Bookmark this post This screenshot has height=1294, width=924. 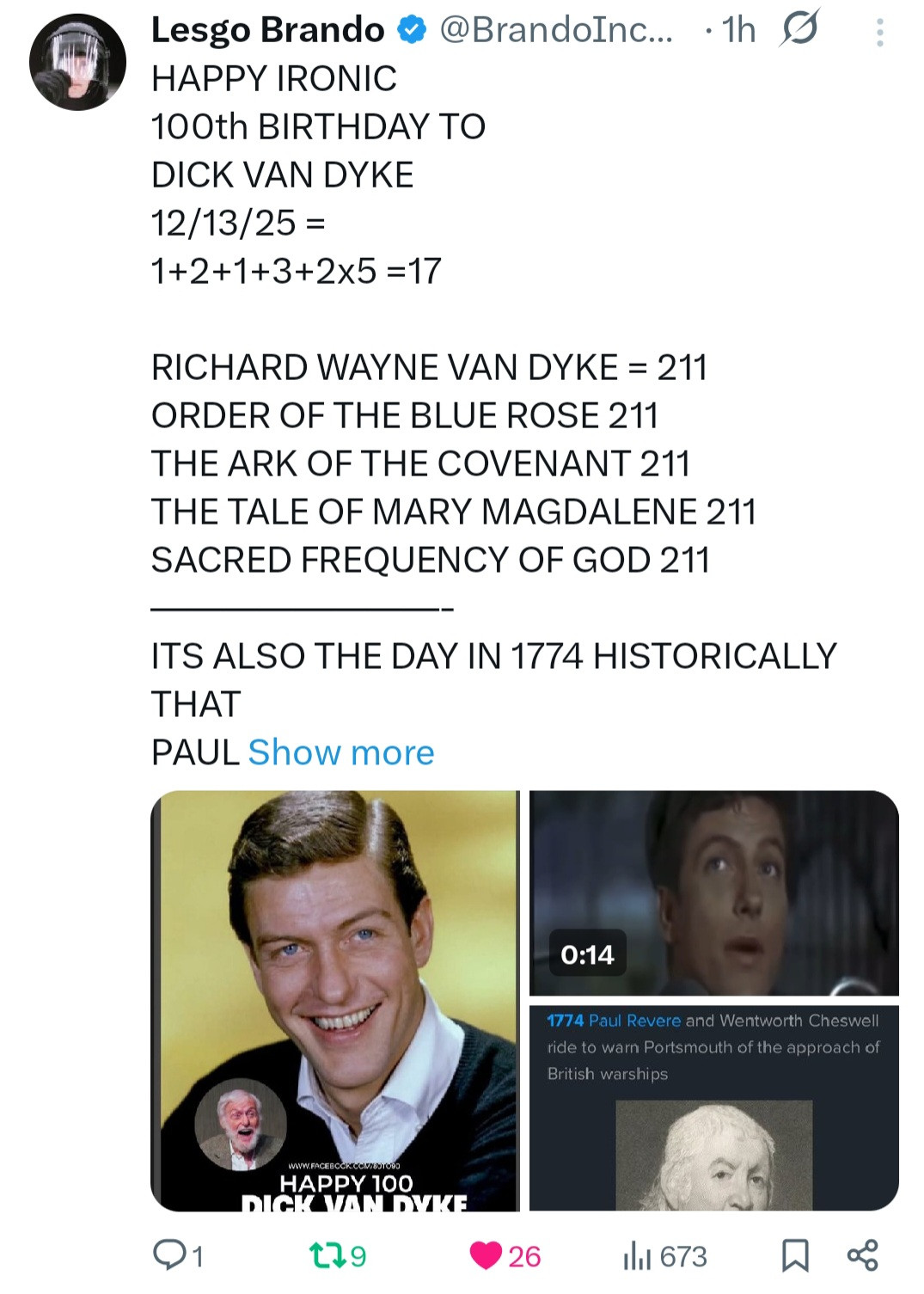795,1255
